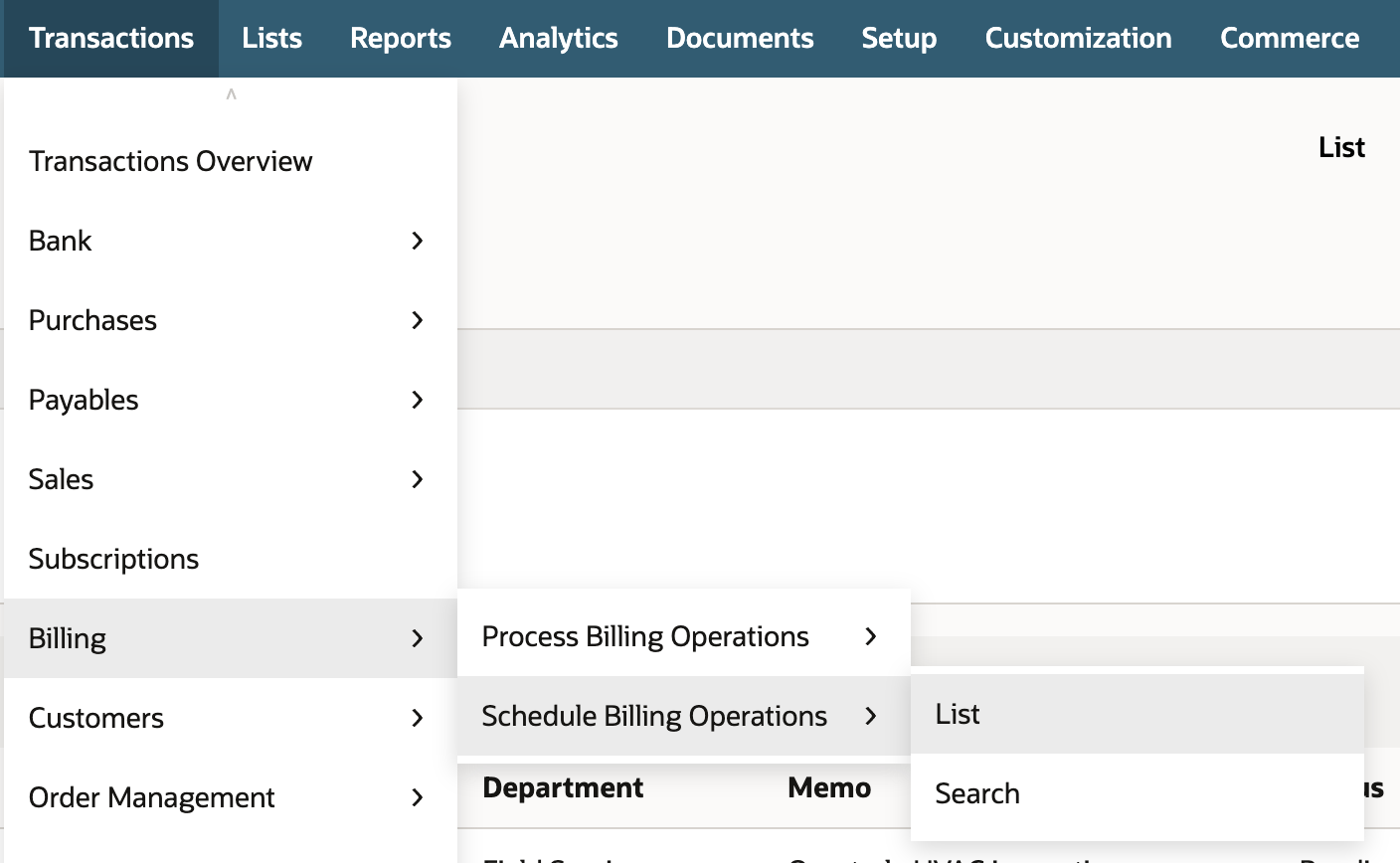This screenshot has width=1400, height=863.
Task: Select Search under Schedule Billing Operations
Action: coord(1137,793)
